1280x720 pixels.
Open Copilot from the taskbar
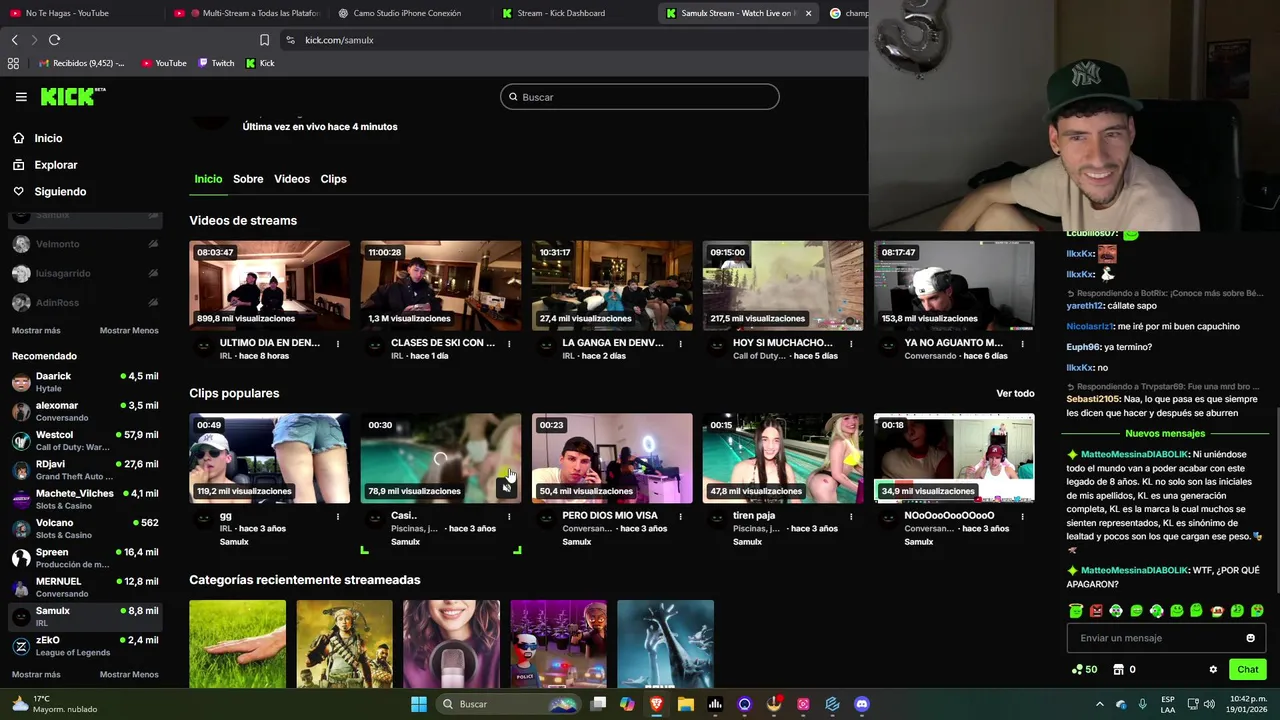pyautogui.click(x=627, y=704)
